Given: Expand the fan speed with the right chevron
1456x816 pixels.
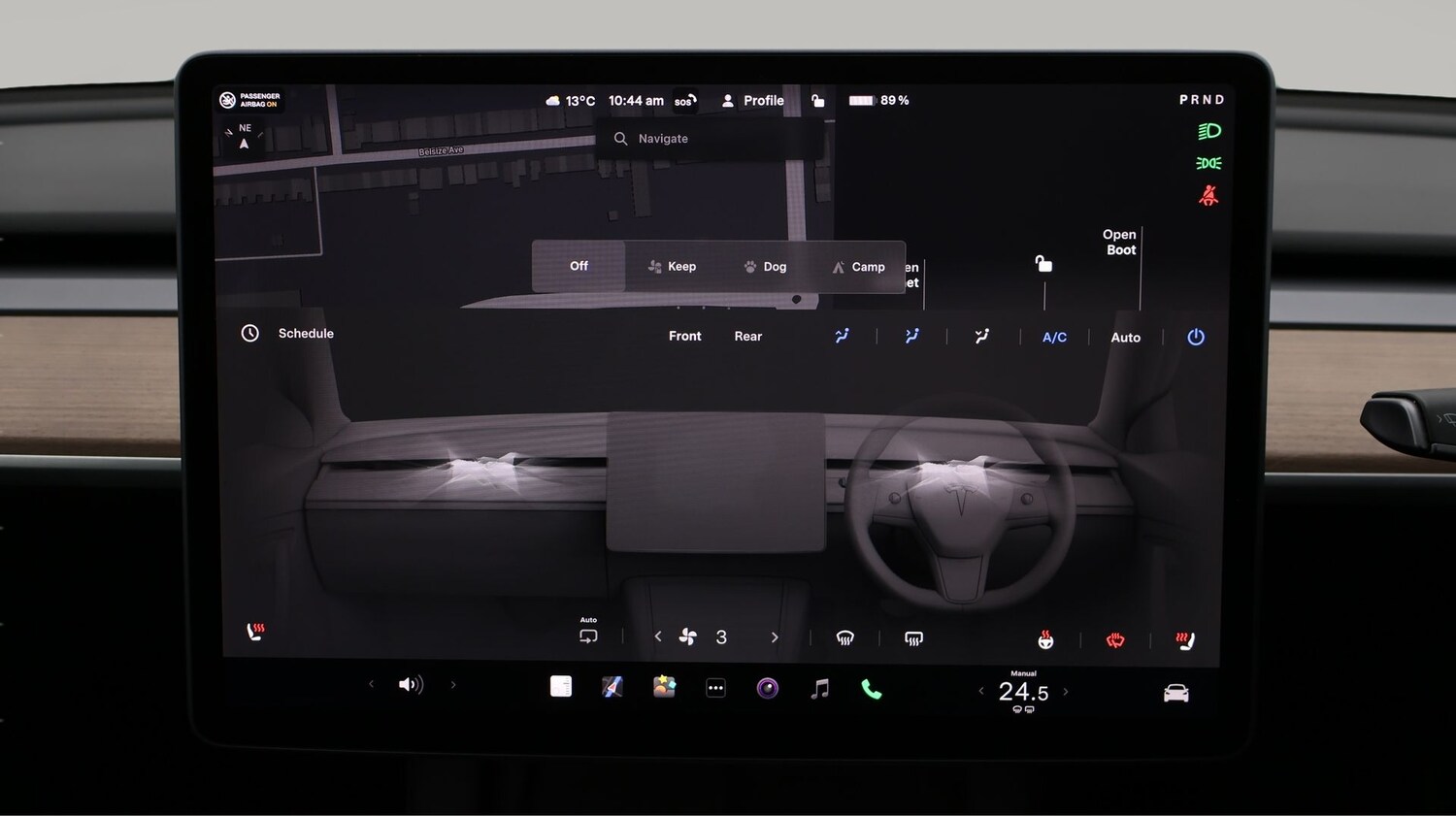Looking at the screenshot, I should click(x=775, y=636).
